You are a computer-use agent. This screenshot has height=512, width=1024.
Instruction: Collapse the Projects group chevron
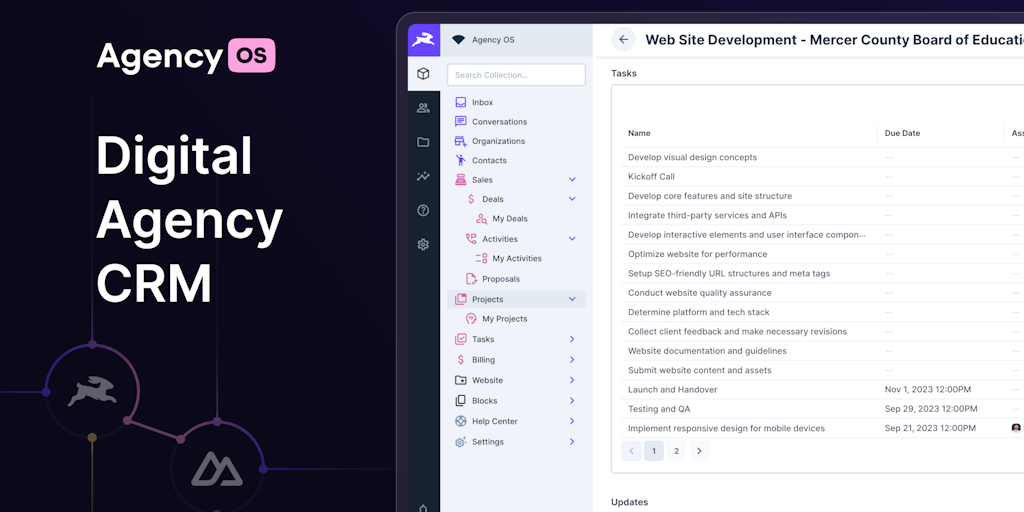(572, 299)
